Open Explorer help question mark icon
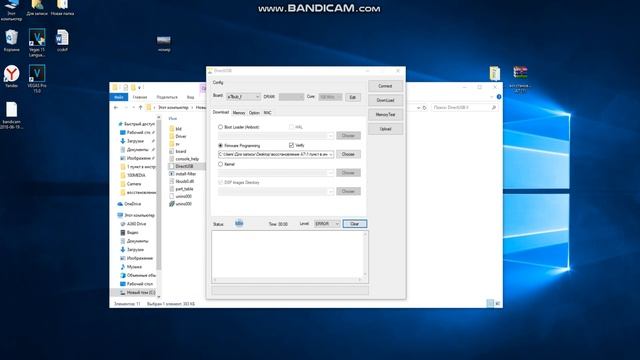Screen dimensions: 640x360 coord(499,97)
